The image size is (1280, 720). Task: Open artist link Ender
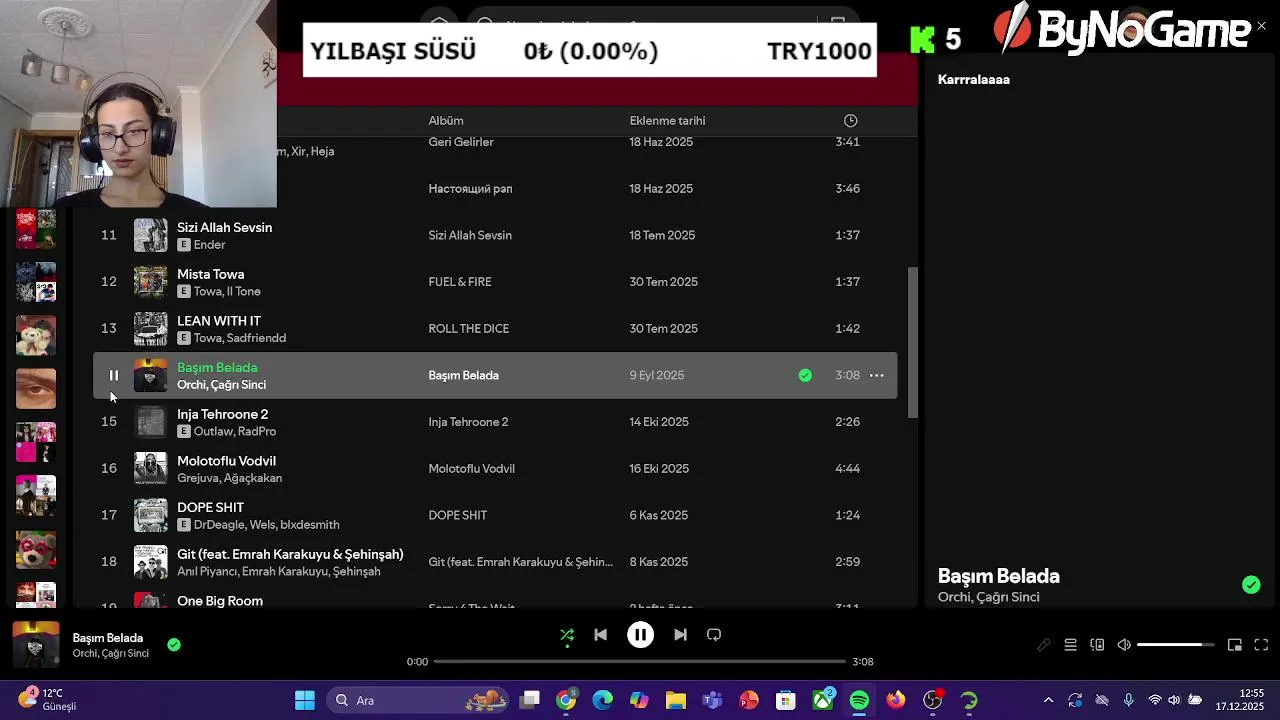(209, 245)
